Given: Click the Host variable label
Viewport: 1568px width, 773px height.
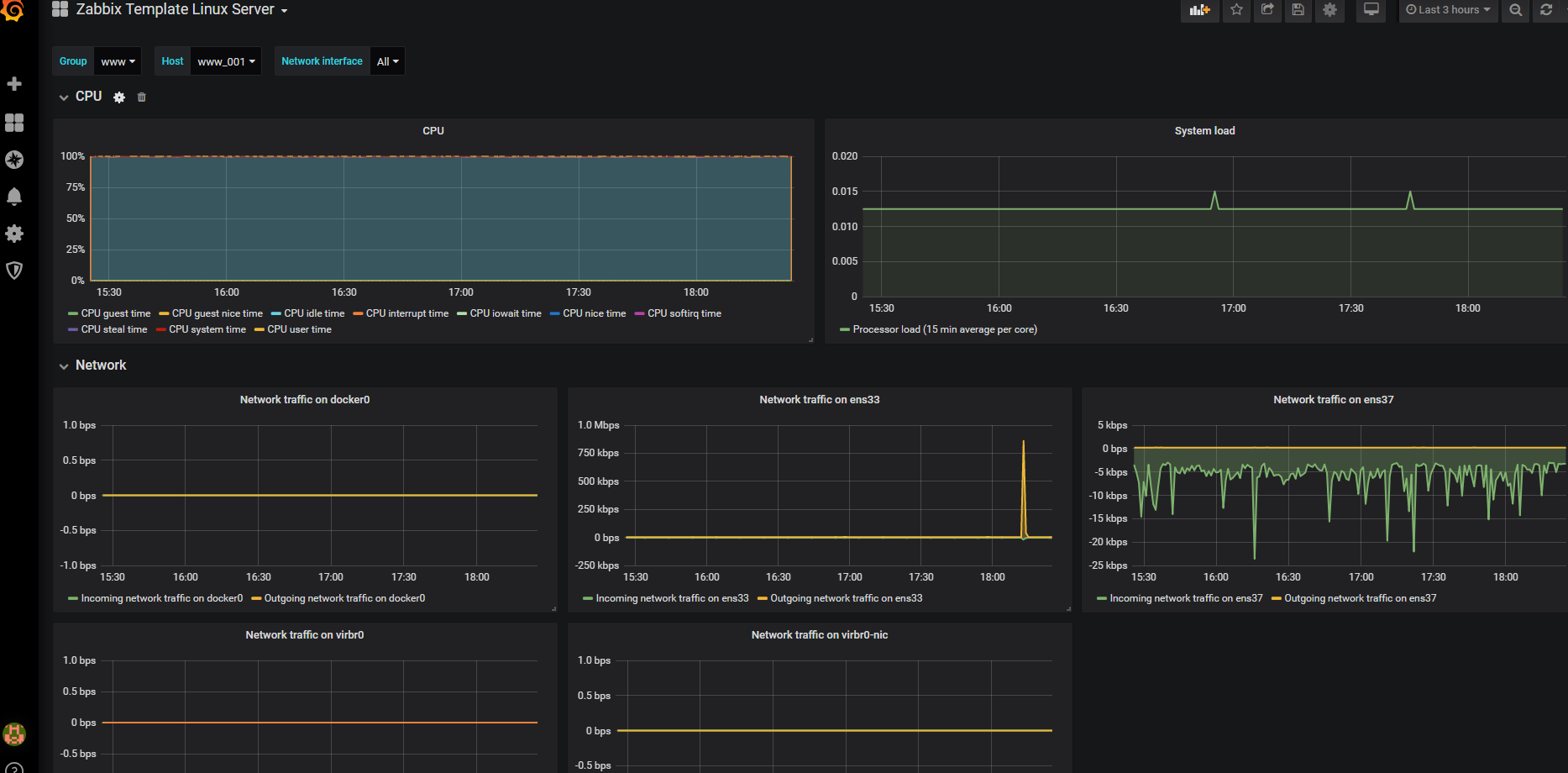Looking at the screenshot, I should pos(172,61).
